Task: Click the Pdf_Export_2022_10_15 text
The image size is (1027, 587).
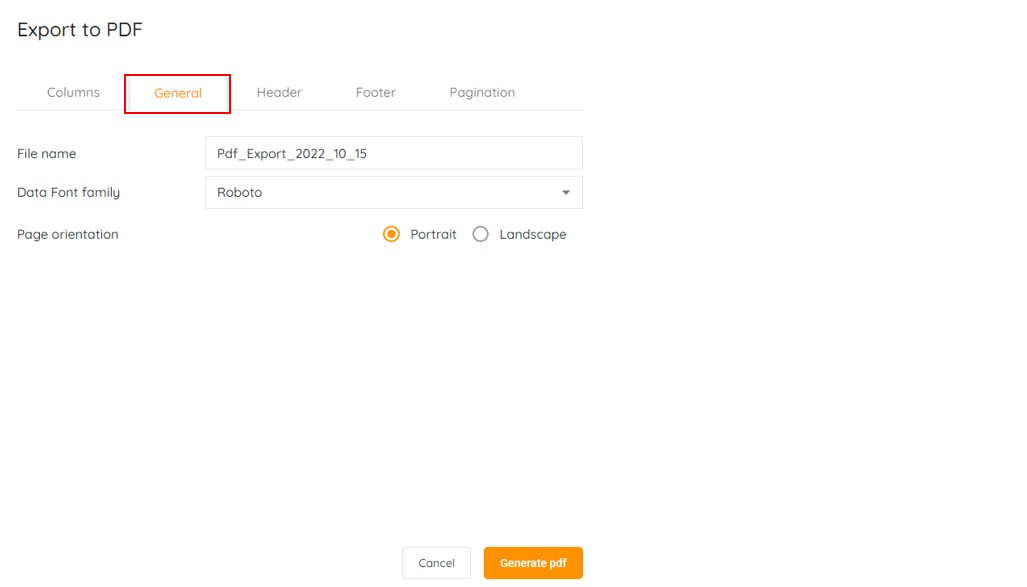Action: (292, 154)
